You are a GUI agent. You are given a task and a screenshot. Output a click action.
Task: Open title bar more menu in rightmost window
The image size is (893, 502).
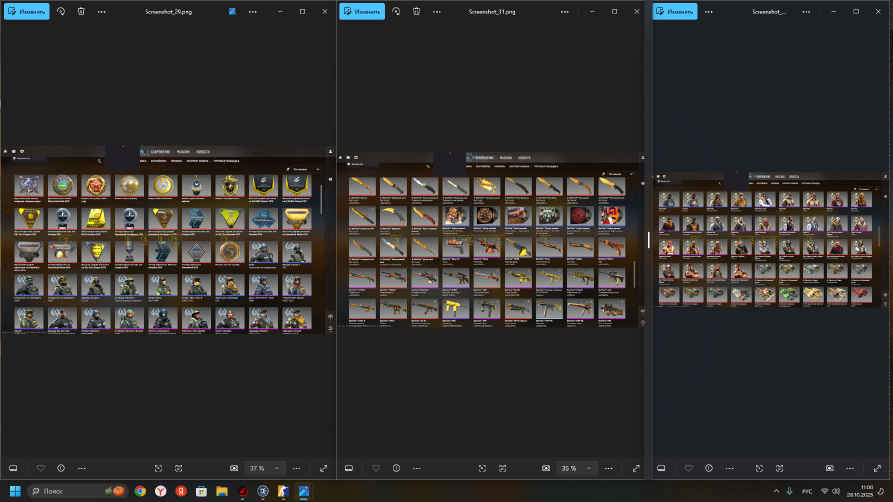pyautogui.click(x=806, y=11)
